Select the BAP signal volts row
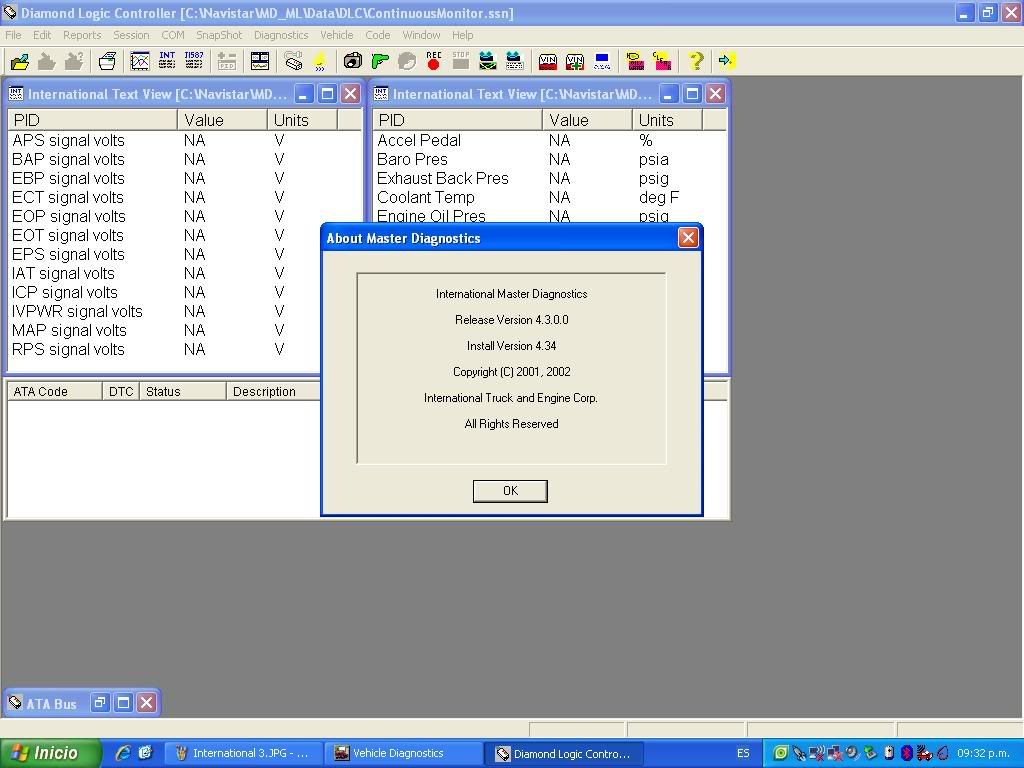Image resolution: width=1024 pixels, height=768 pixels. coord(185,159)
